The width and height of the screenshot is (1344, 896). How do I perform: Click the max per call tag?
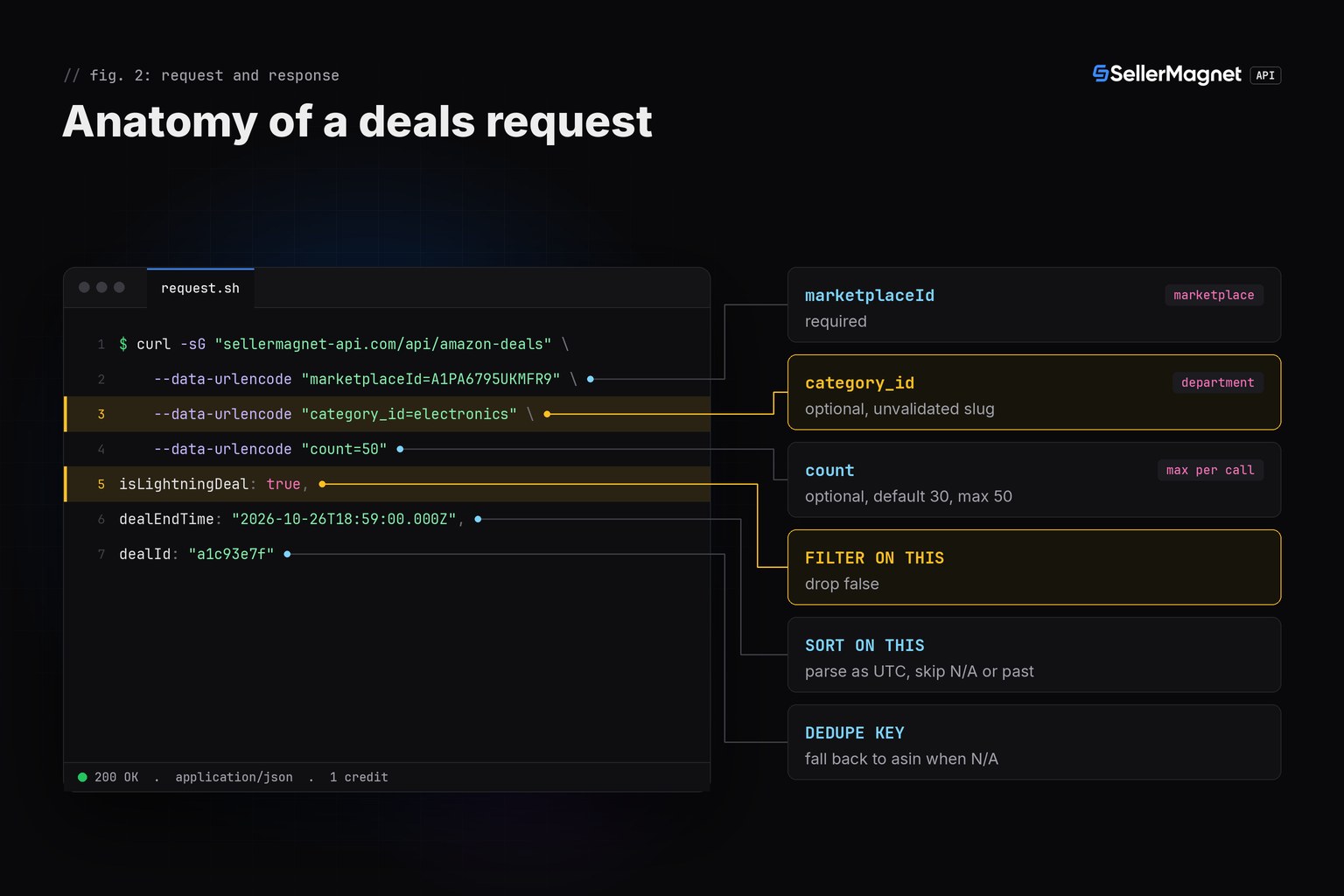coord(1210,470)
